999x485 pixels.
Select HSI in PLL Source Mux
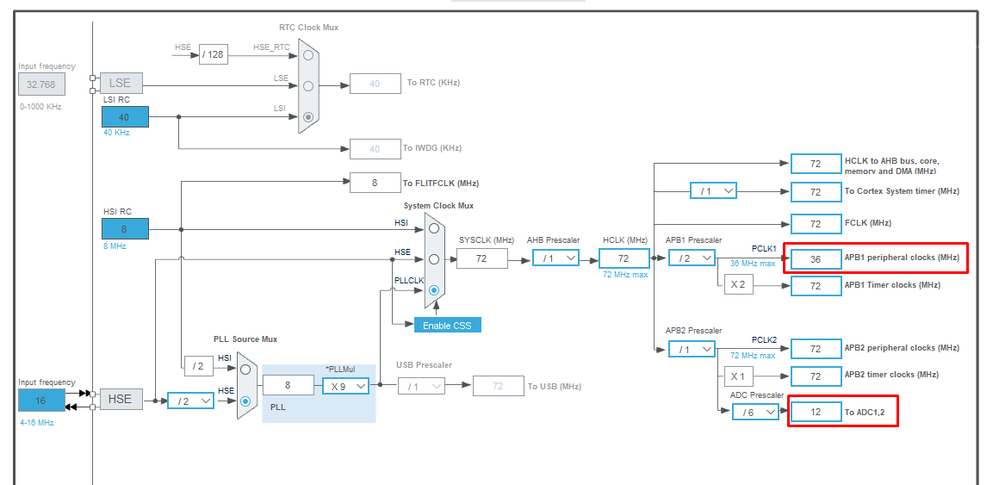pos(245,370)
